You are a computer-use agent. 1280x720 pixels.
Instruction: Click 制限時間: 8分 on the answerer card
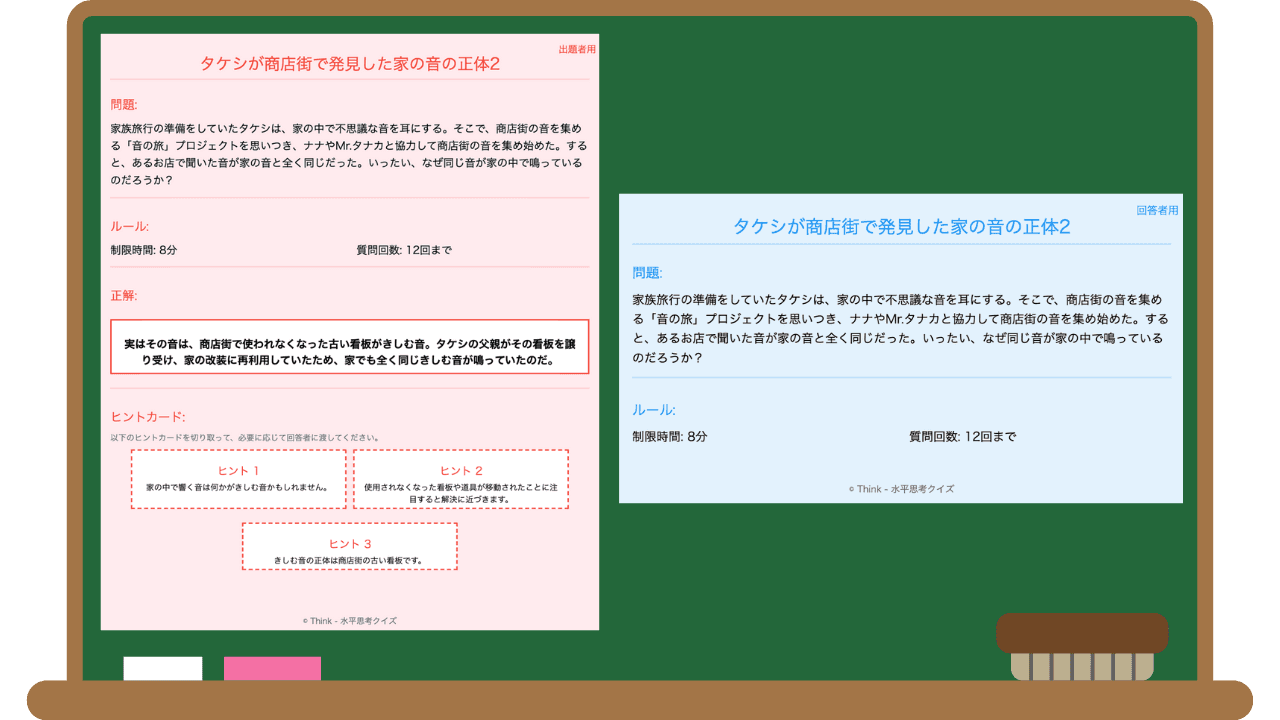pos(671,436)
